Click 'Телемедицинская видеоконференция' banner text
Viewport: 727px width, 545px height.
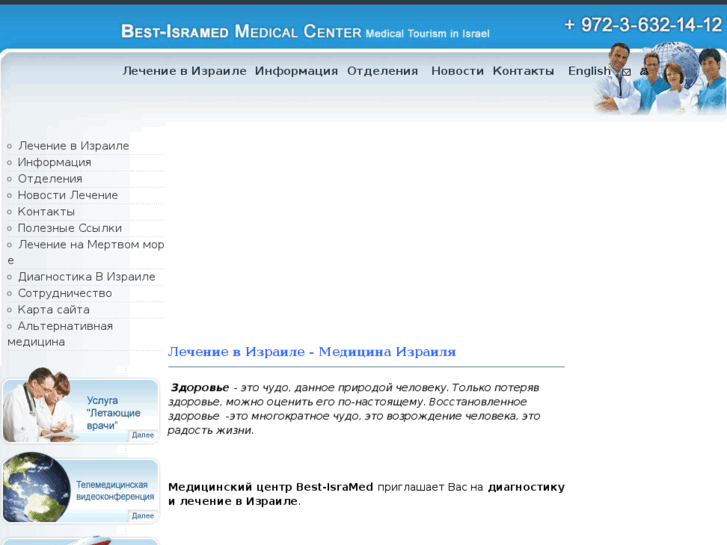pyautogui.click(x=115, y=490)
